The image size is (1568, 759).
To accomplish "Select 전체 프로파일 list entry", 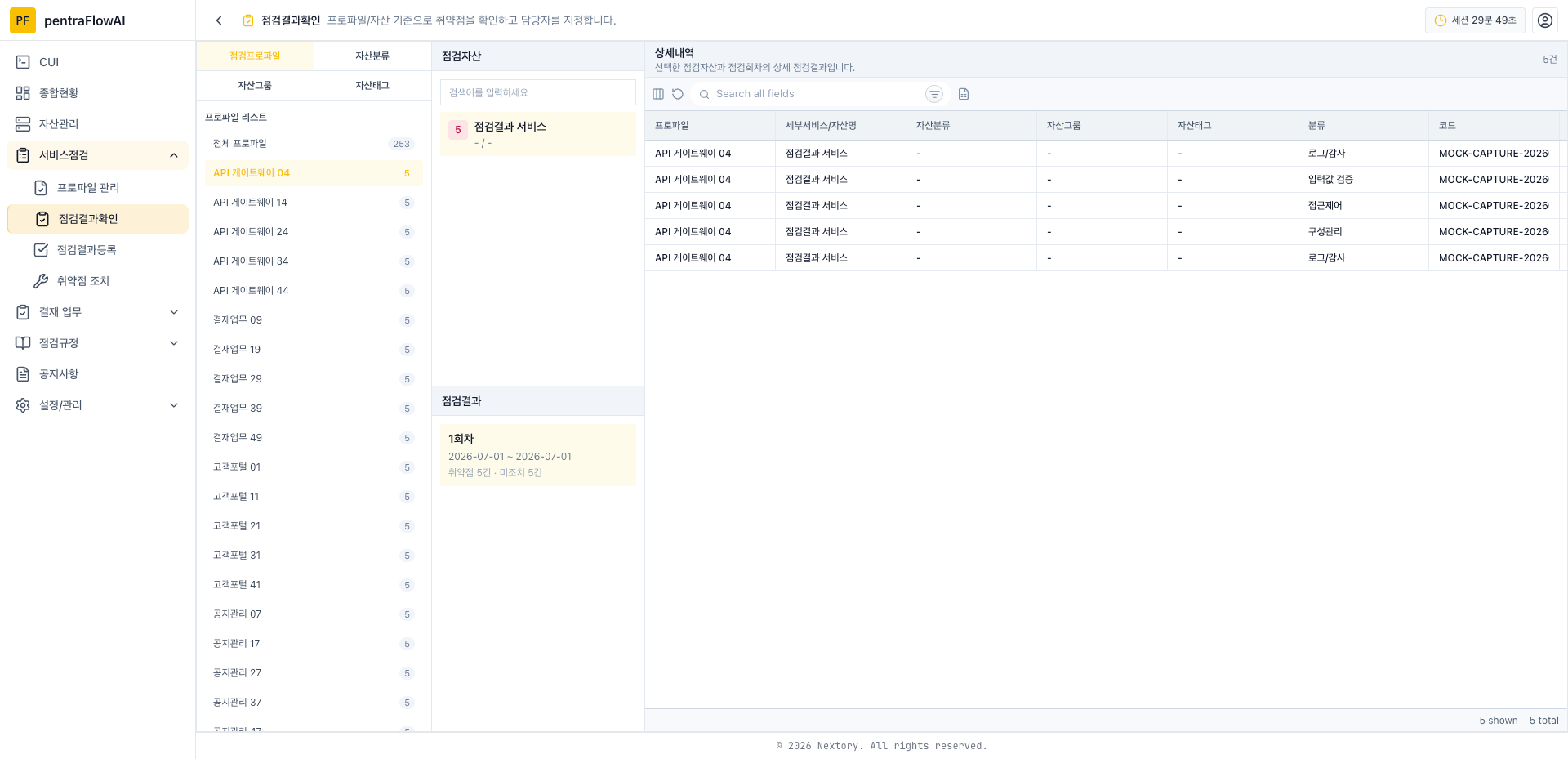I will (x=314, y=144).
